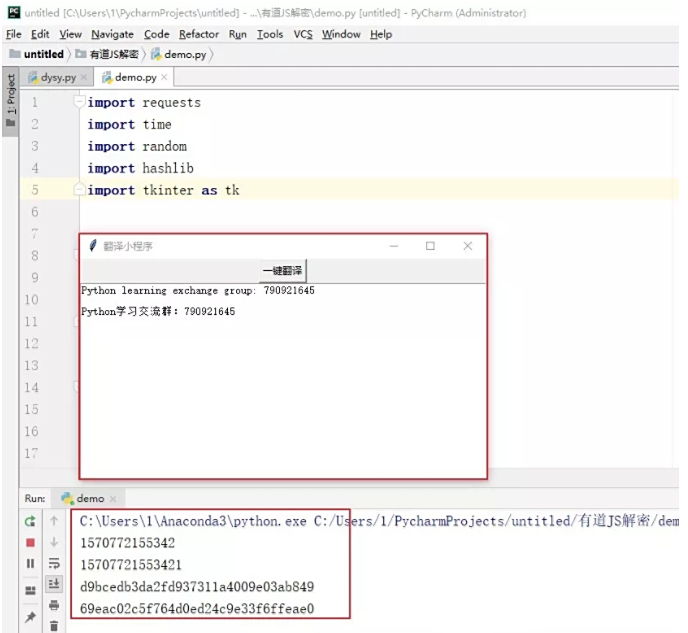Jump down the stack trace arrow
688x633 pixels.
54,543
